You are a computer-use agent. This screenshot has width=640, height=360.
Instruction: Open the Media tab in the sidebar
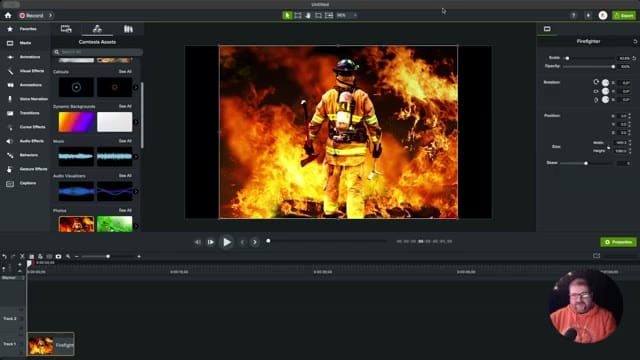coord(25,43)
